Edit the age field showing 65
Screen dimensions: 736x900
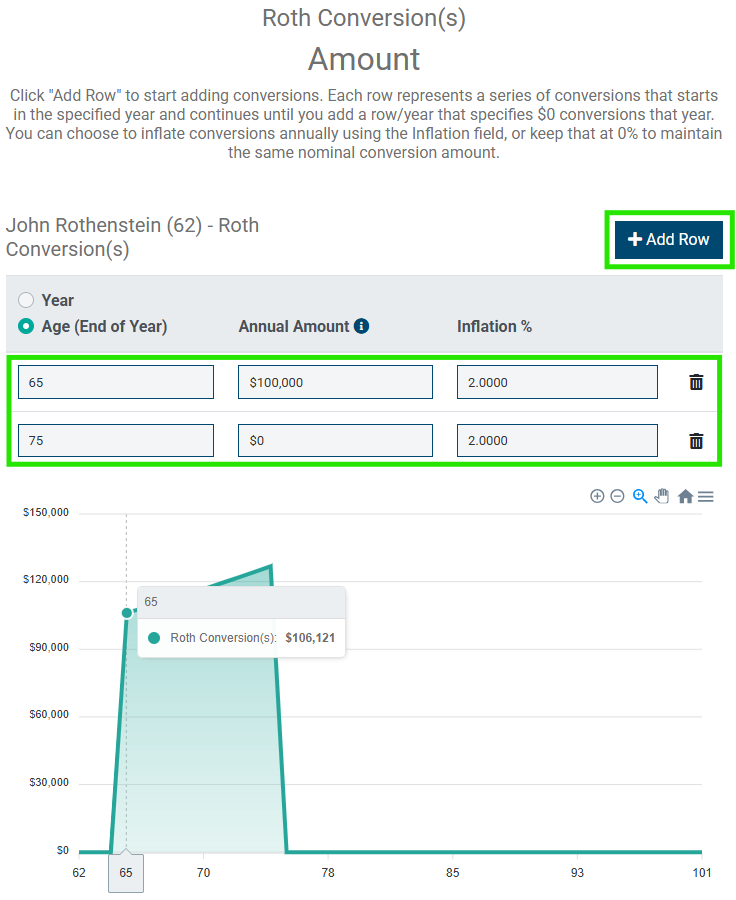(x=116, y=382)
